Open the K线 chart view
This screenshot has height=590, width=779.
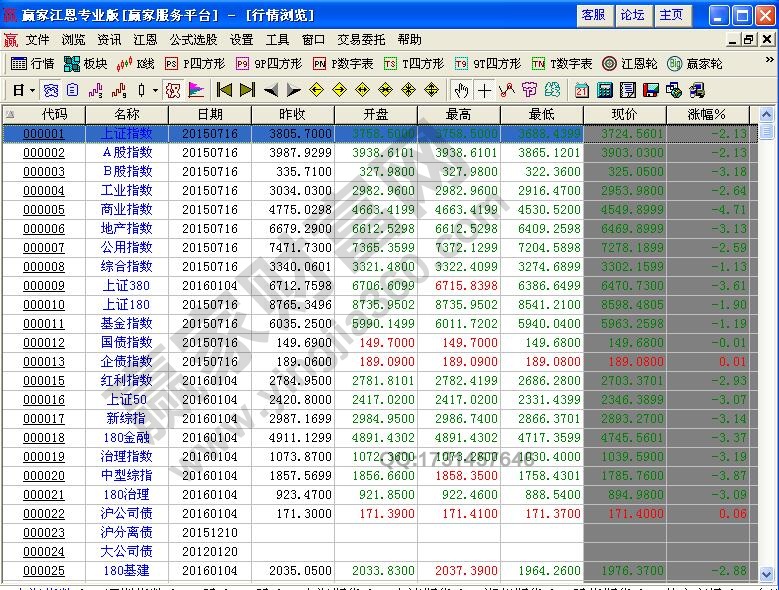tap(135, 64)
